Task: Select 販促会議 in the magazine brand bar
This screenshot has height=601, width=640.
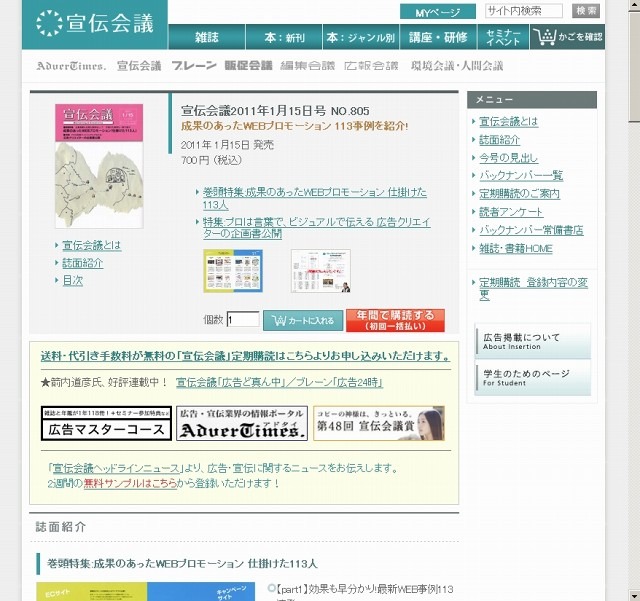Action: point(248,66)
